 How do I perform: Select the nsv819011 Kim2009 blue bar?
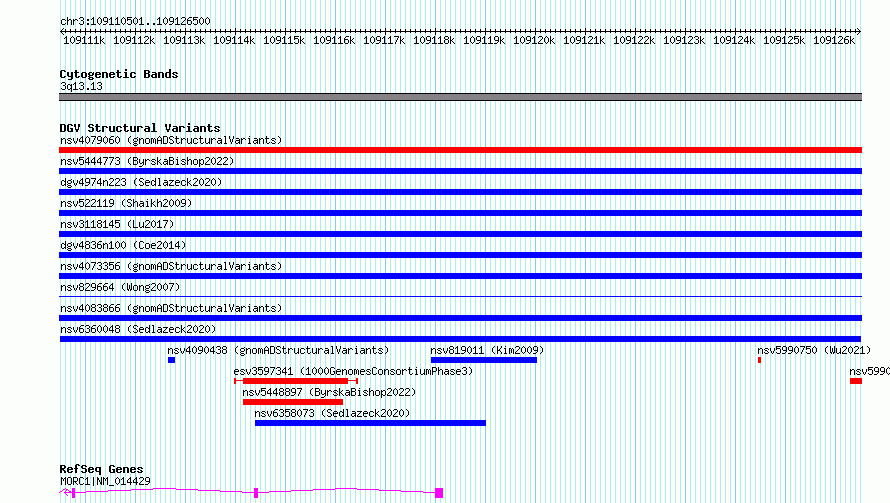(484, 360)
